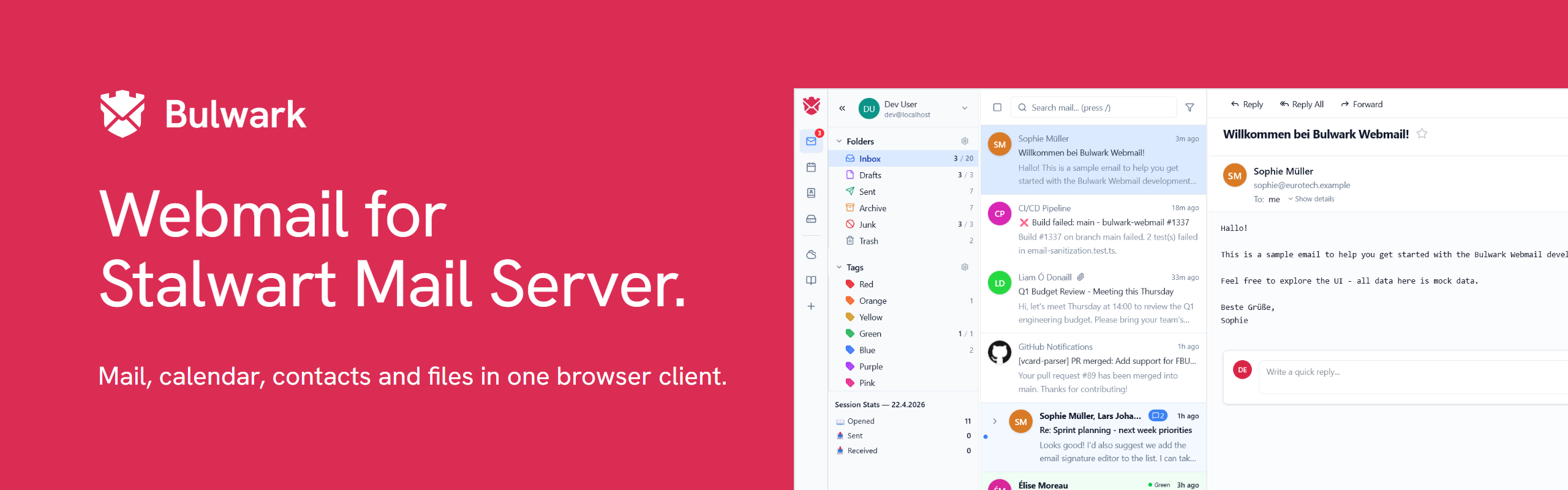This screenshot has width=1568, height=490.
Task: Filter by the Yellow tag
Action: (x=903, y=317)
